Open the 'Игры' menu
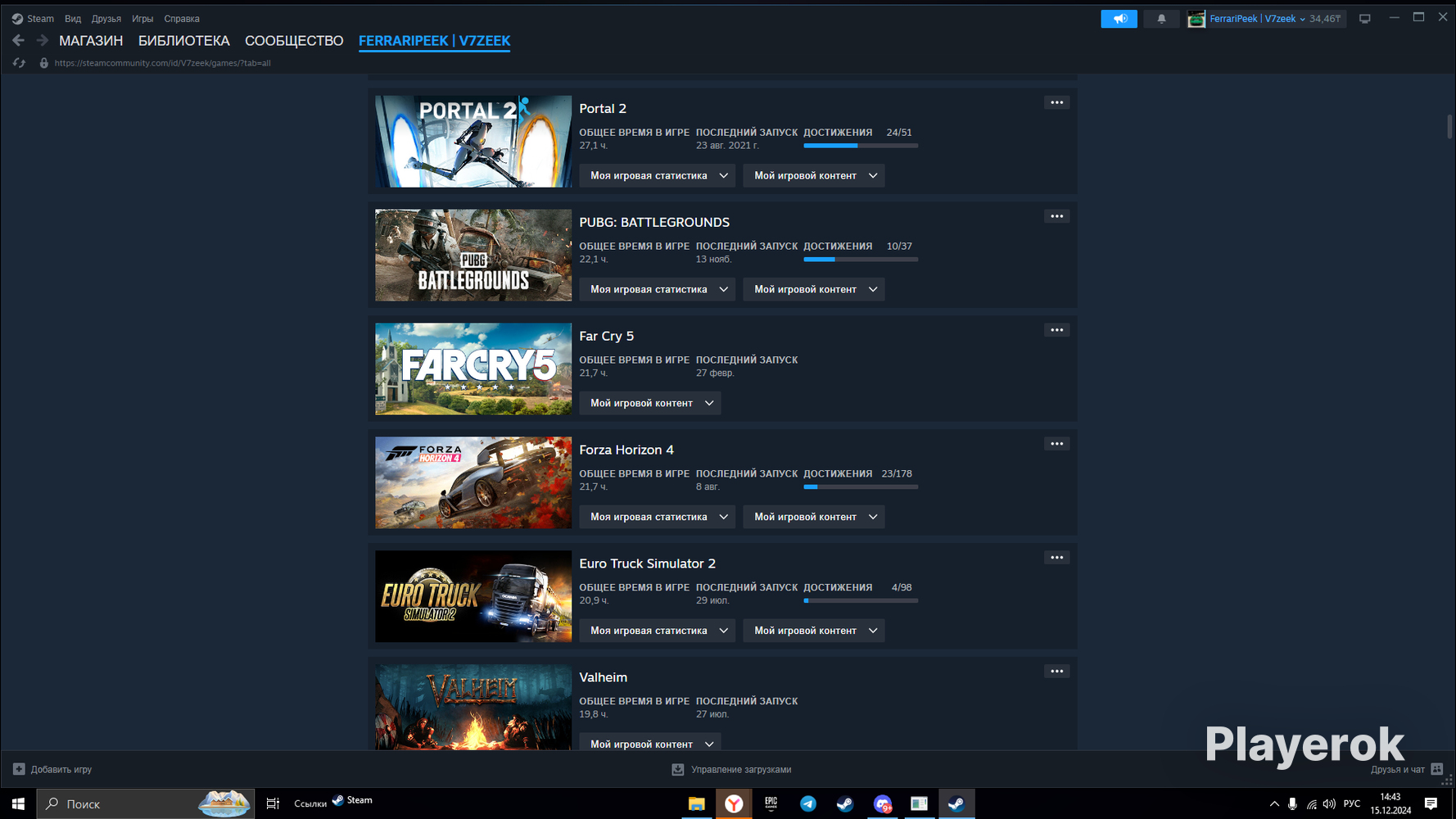This screenshot has width=1456, height=819. pos(142,19)
